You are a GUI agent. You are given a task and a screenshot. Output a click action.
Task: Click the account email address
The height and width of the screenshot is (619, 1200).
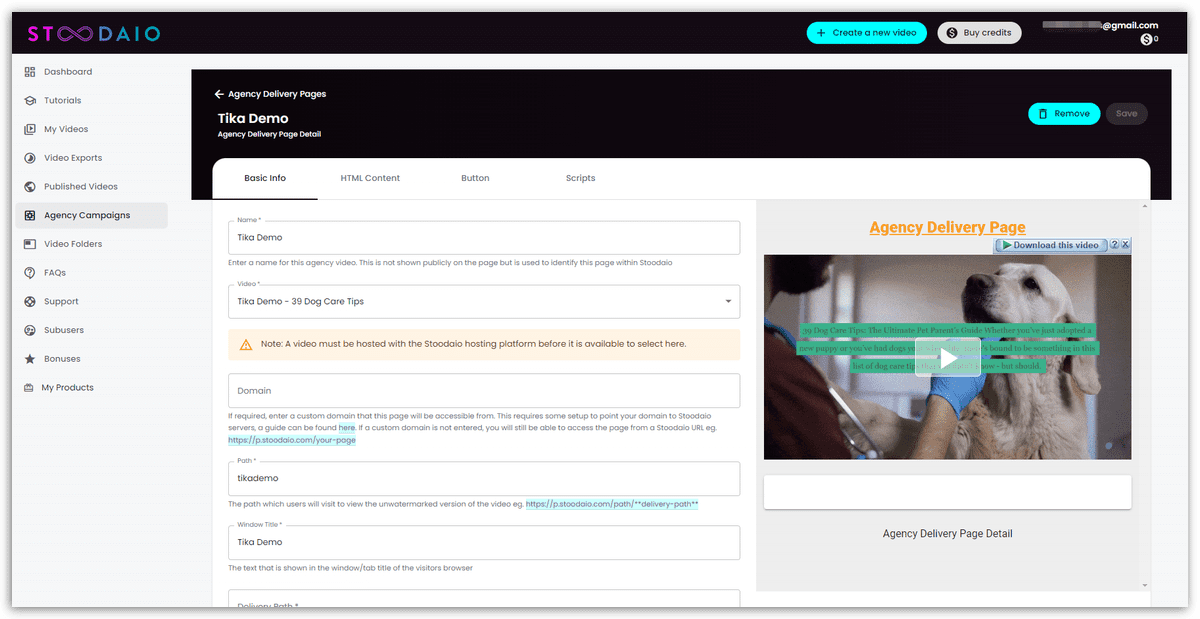[x=1100, y=26]
